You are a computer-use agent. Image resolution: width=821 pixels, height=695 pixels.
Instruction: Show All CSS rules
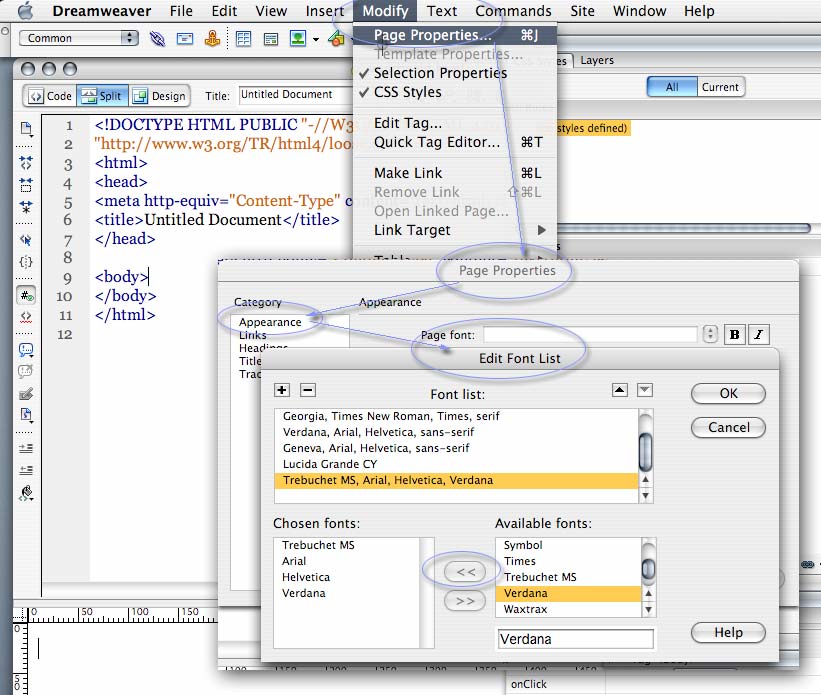(672, 87)
